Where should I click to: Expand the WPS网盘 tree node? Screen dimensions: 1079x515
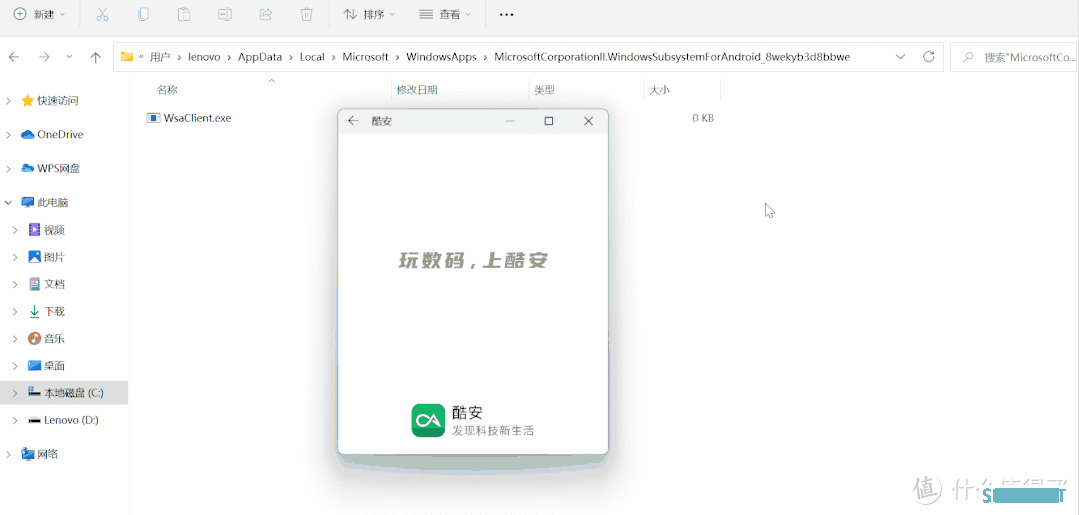(8, 169)
